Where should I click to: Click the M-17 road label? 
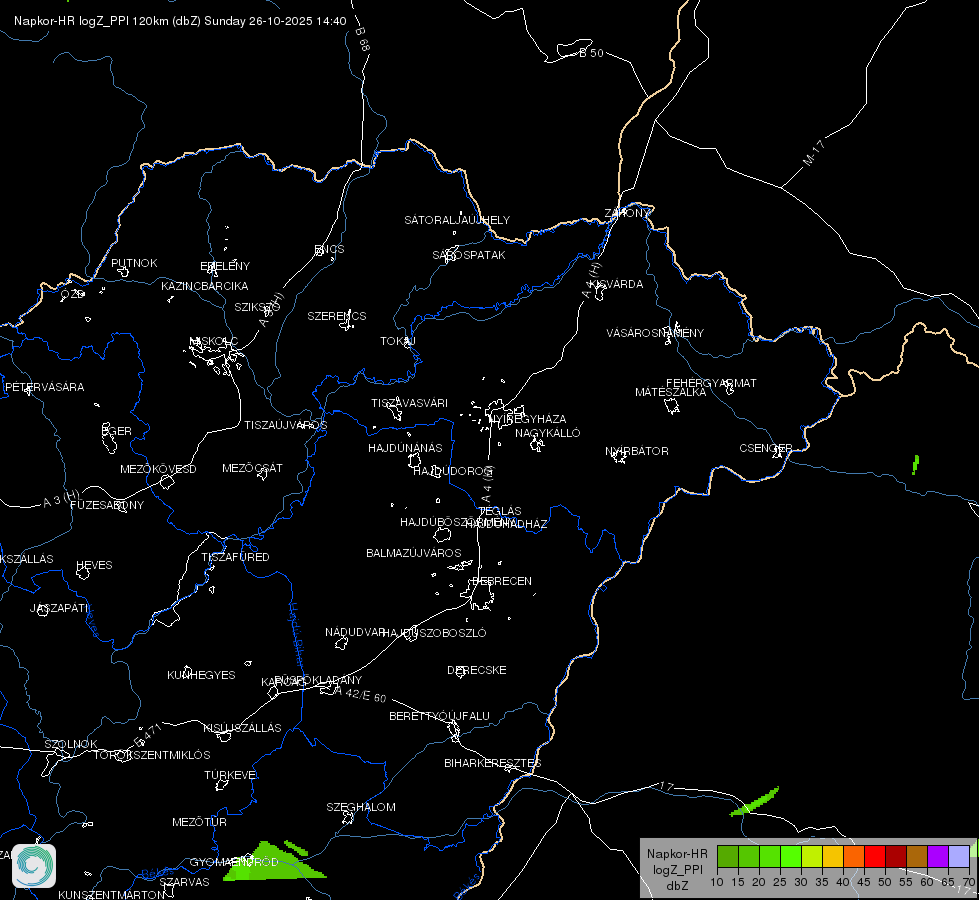[814, 153]
